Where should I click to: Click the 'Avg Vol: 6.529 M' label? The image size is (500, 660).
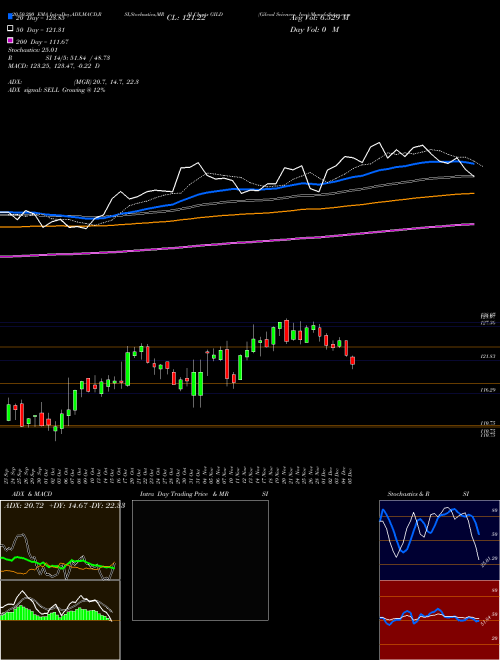coord(320,18)
